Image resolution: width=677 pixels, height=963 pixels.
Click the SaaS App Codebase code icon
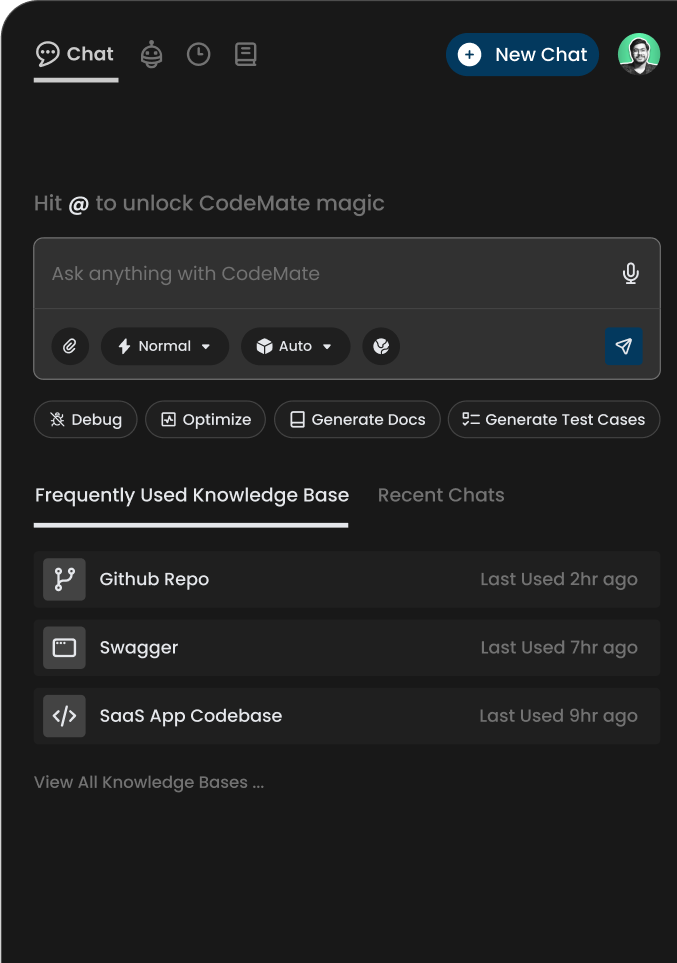coord(64,716)
